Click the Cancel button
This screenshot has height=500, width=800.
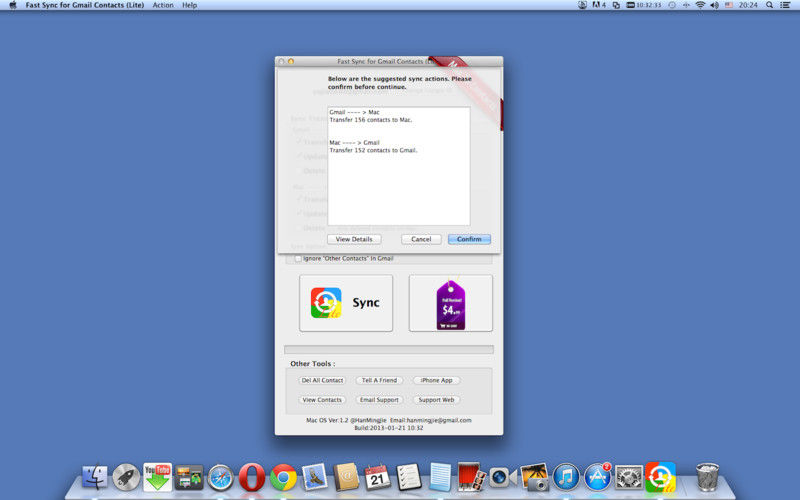(x=421, y=239)
